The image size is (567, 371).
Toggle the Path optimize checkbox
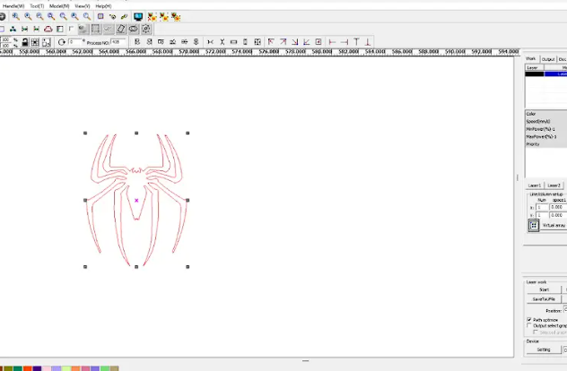pos(529,320)
